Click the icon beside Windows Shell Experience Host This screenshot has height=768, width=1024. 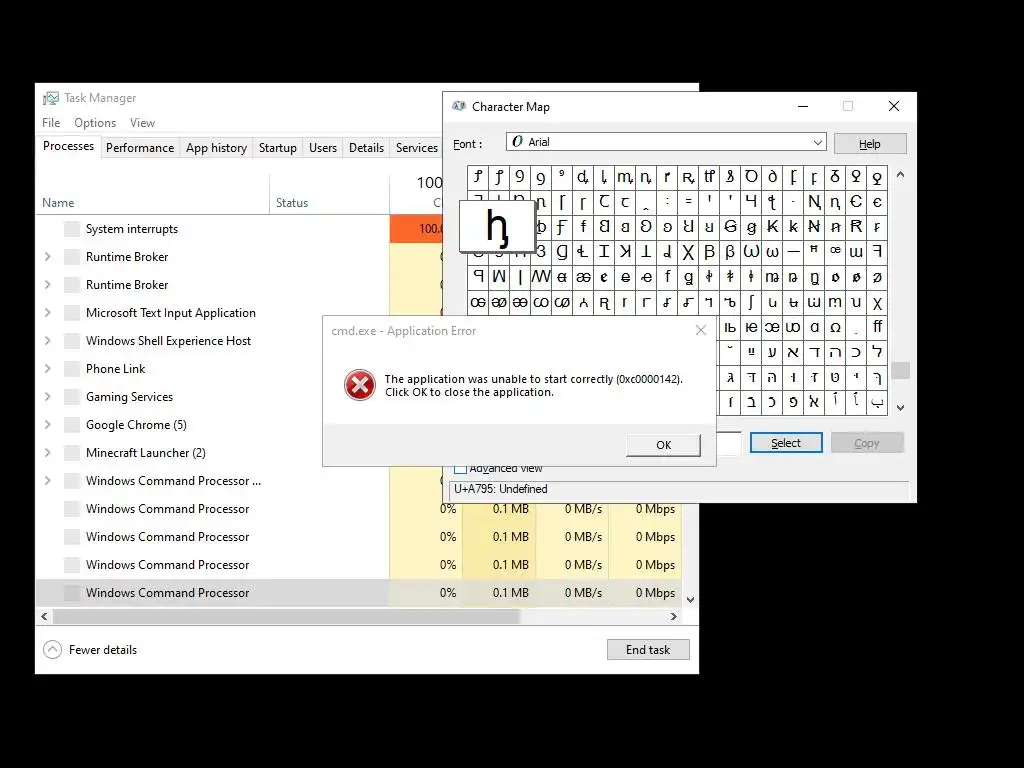point(72,340)
